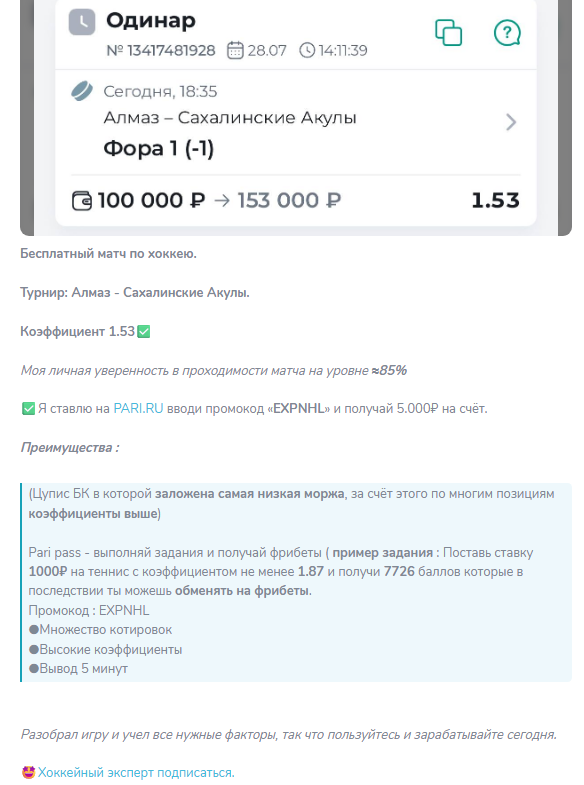Click the gray clock status icon
The width and height of the screenshot is (584, 785).
click(x=82, y=23)
